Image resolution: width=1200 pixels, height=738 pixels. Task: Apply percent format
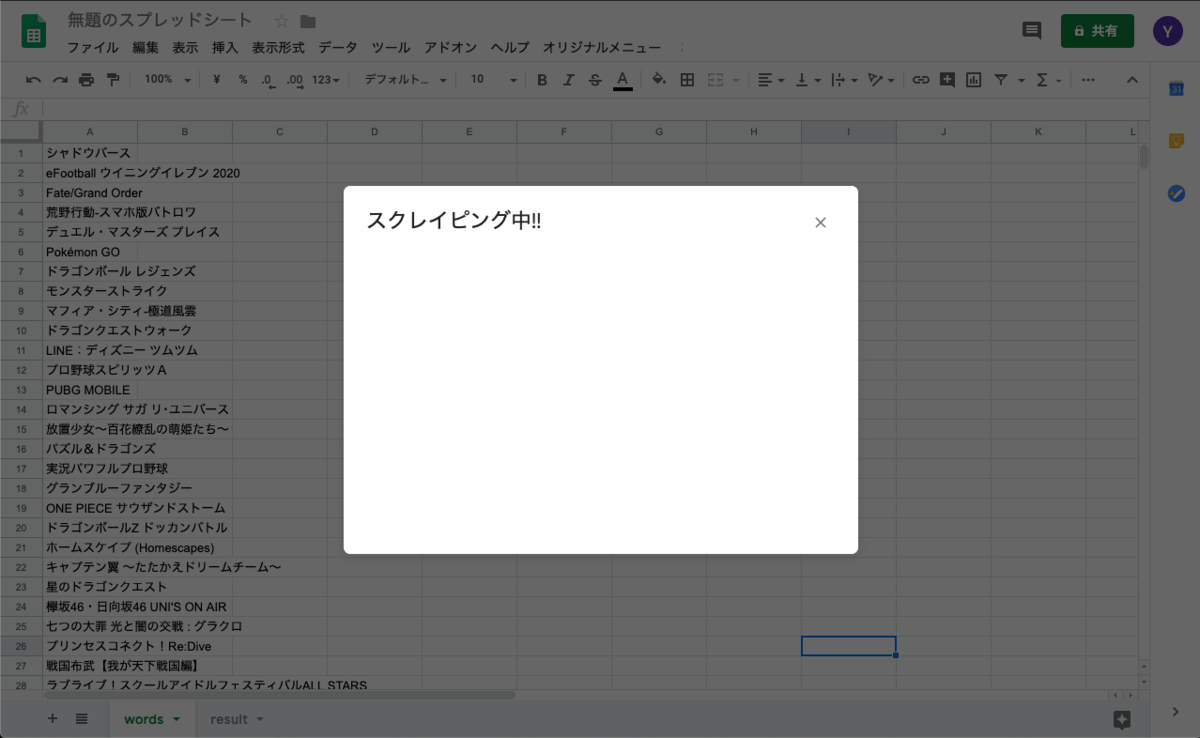(x=243, y=80)
